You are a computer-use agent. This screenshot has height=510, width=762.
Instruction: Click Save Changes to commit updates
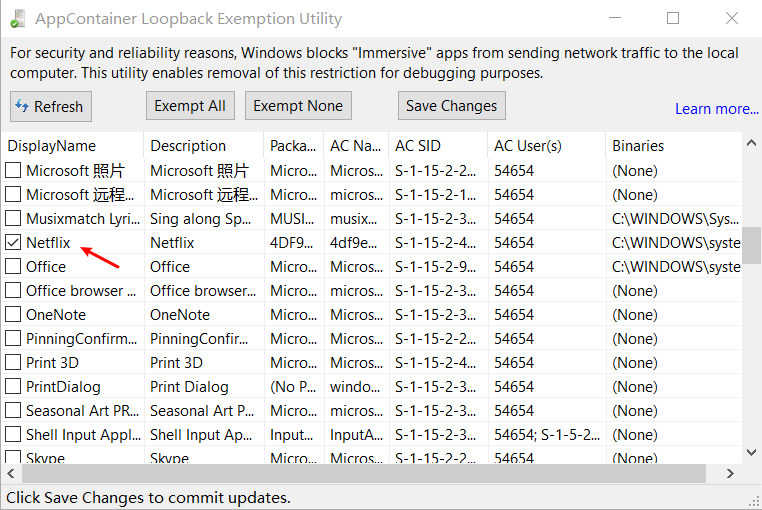click(x=451, y=106)
